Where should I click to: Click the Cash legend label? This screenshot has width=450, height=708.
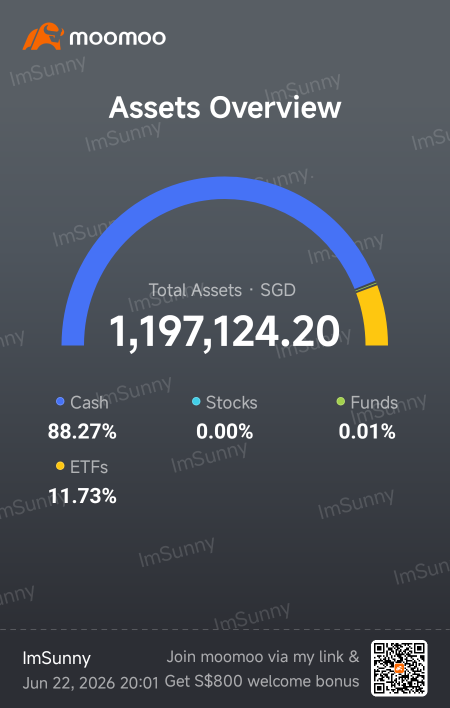(x=89, y=403)
